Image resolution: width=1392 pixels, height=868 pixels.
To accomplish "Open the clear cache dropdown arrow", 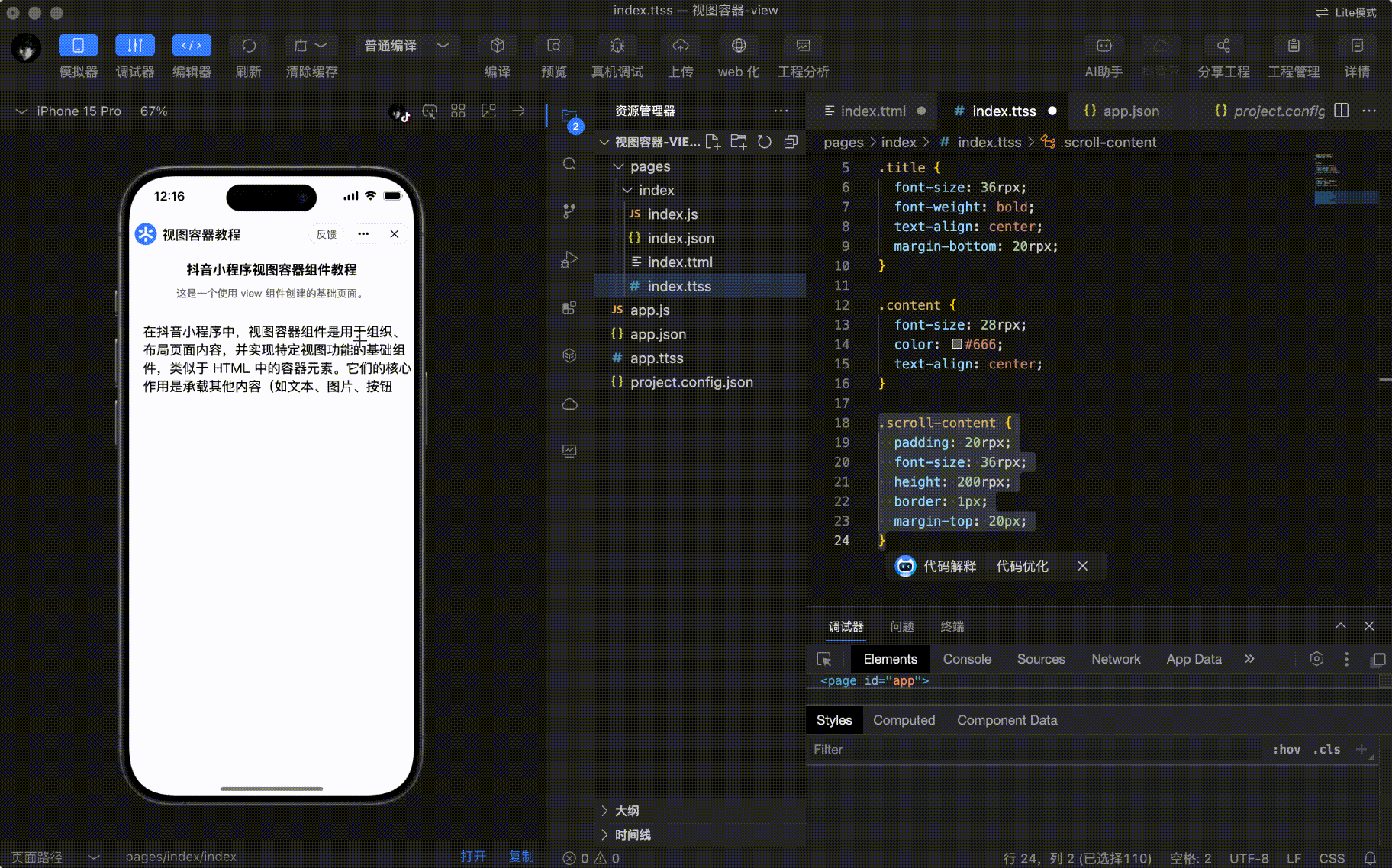I will (321, 46).
